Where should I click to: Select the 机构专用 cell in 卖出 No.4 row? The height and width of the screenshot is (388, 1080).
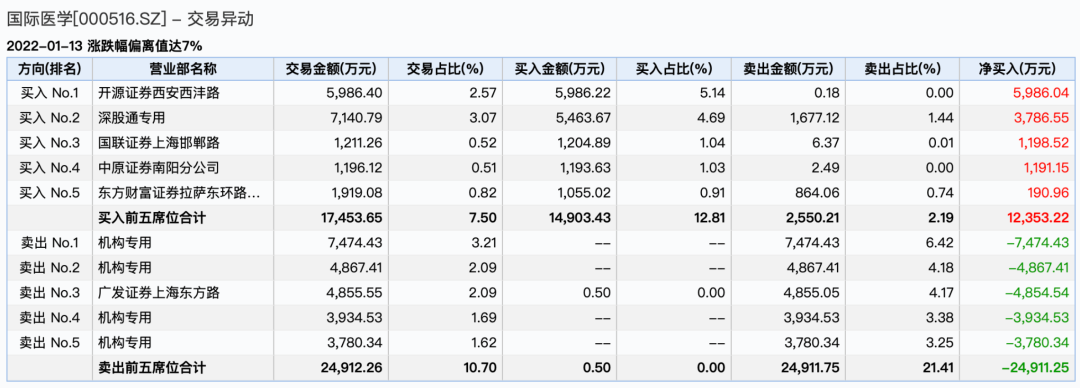(x=124, y=318)
